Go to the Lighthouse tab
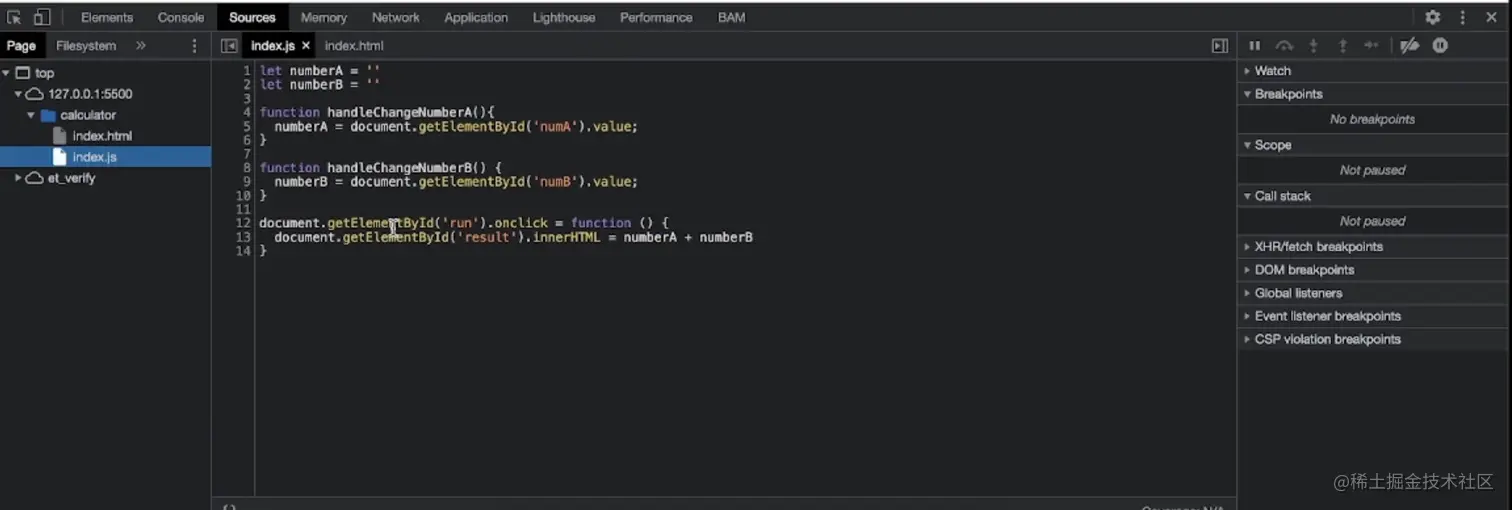 point(564,17)
